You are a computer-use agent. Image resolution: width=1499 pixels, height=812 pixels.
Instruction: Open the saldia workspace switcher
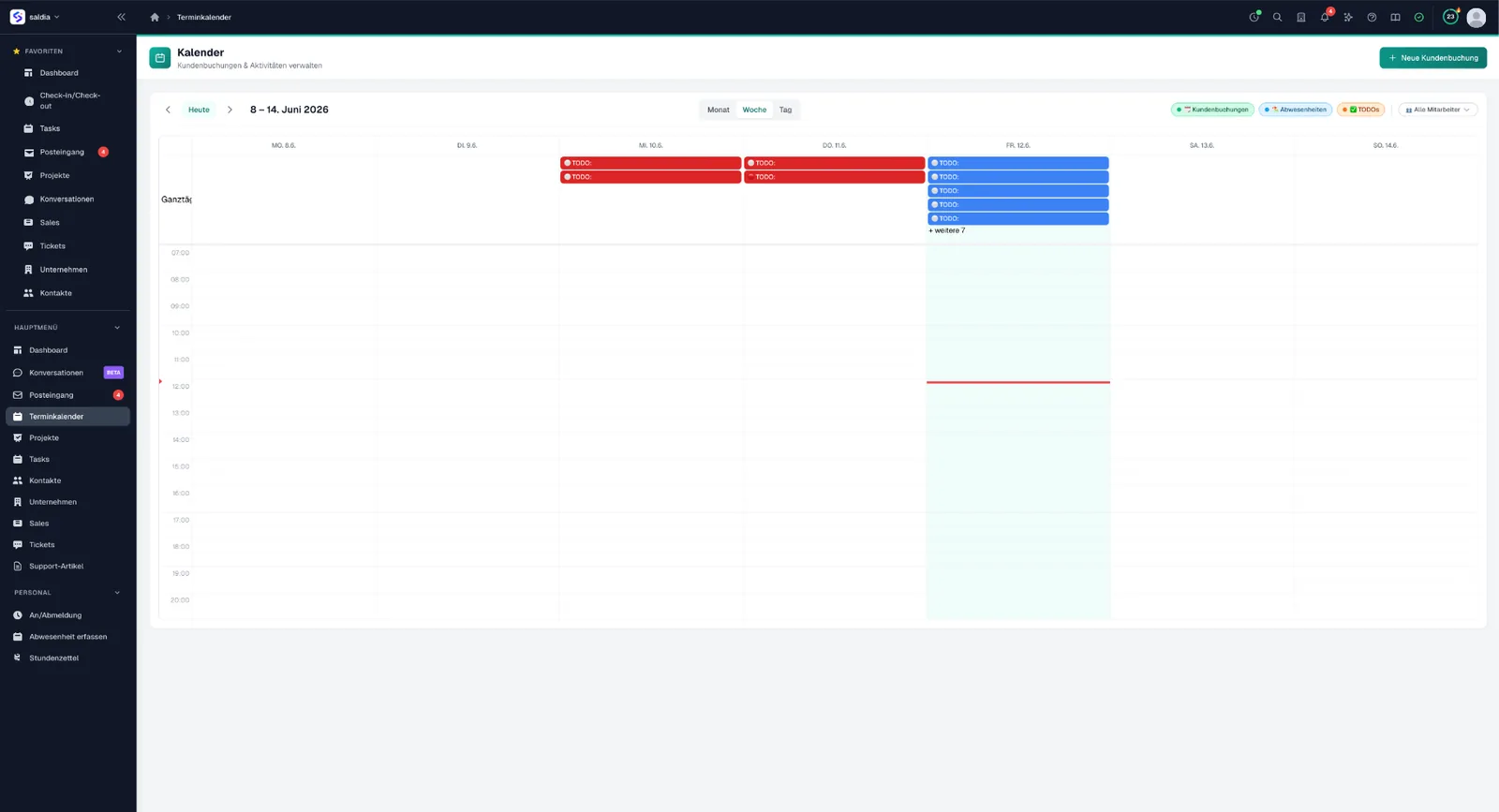pos(36,17)
